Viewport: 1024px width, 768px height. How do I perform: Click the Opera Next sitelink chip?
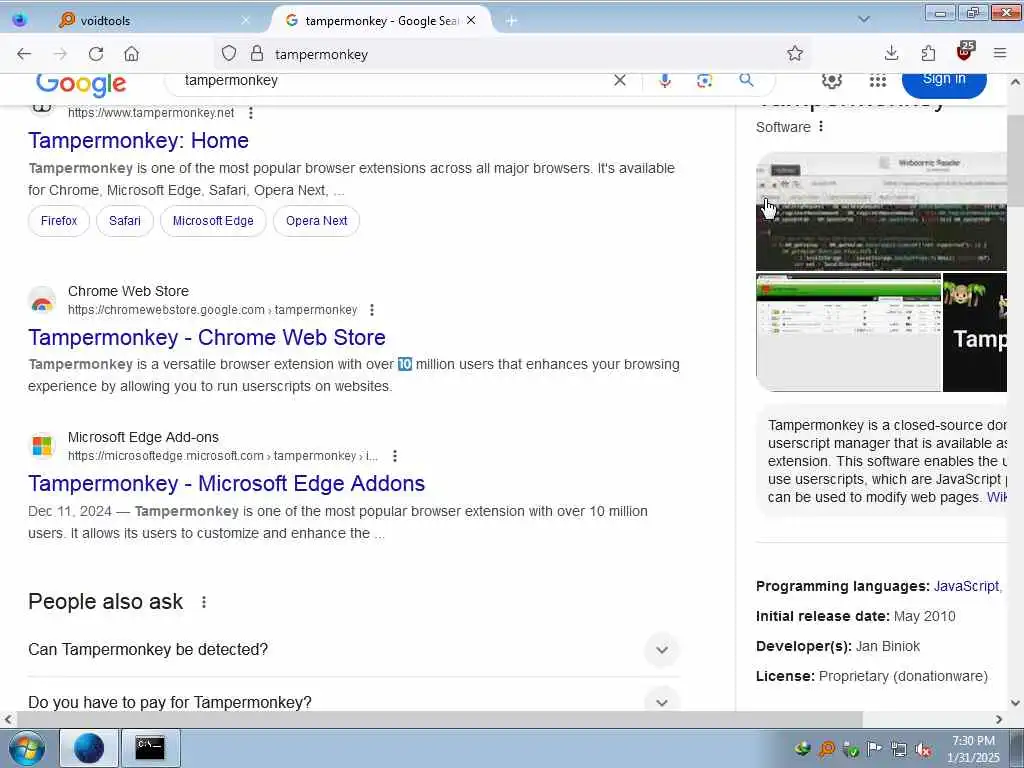tap(316, 221)
